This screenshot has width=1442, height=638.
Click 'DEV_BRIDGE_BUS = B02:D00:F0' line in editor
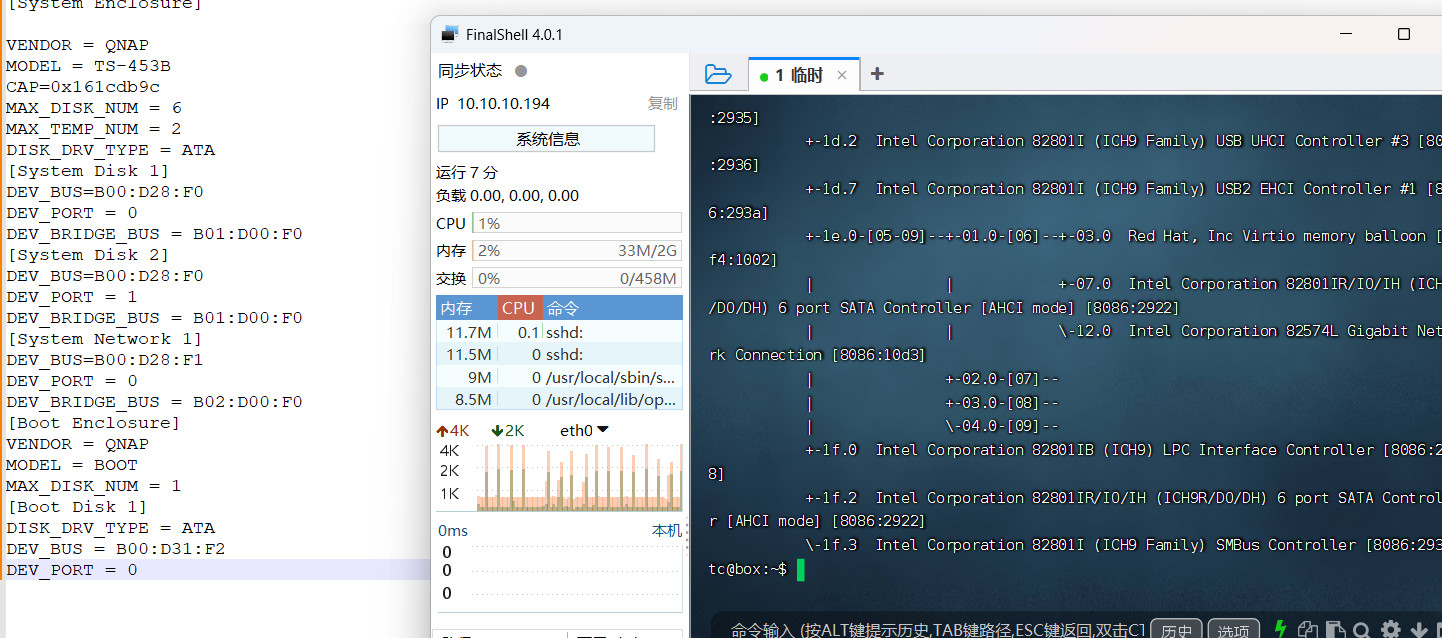(154, 402)
